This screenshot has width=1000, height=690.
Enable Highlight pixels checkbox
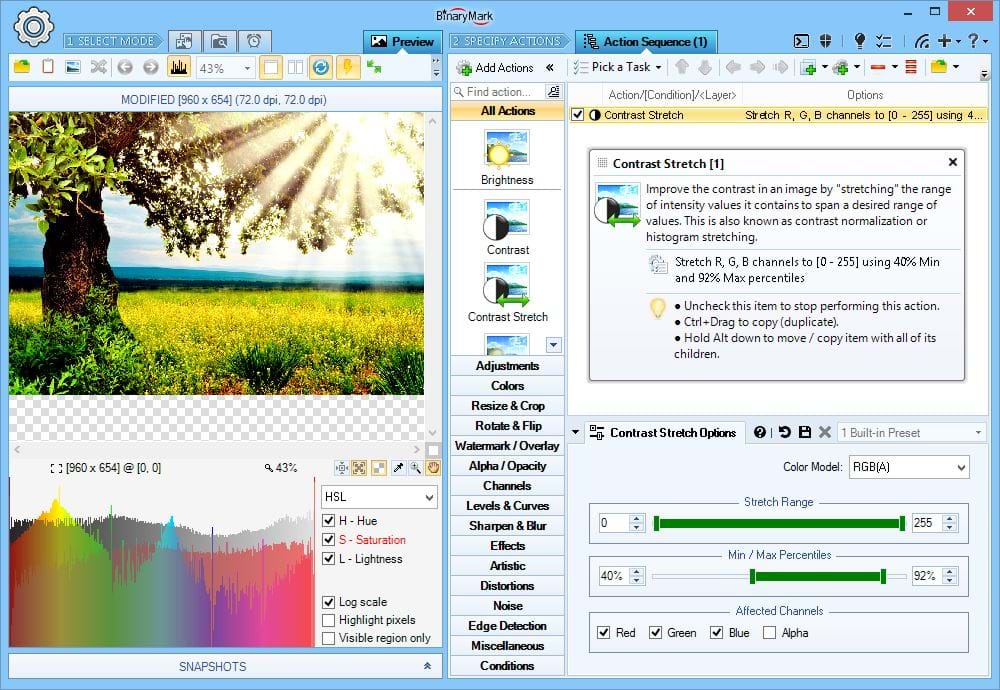pos(329,620)
